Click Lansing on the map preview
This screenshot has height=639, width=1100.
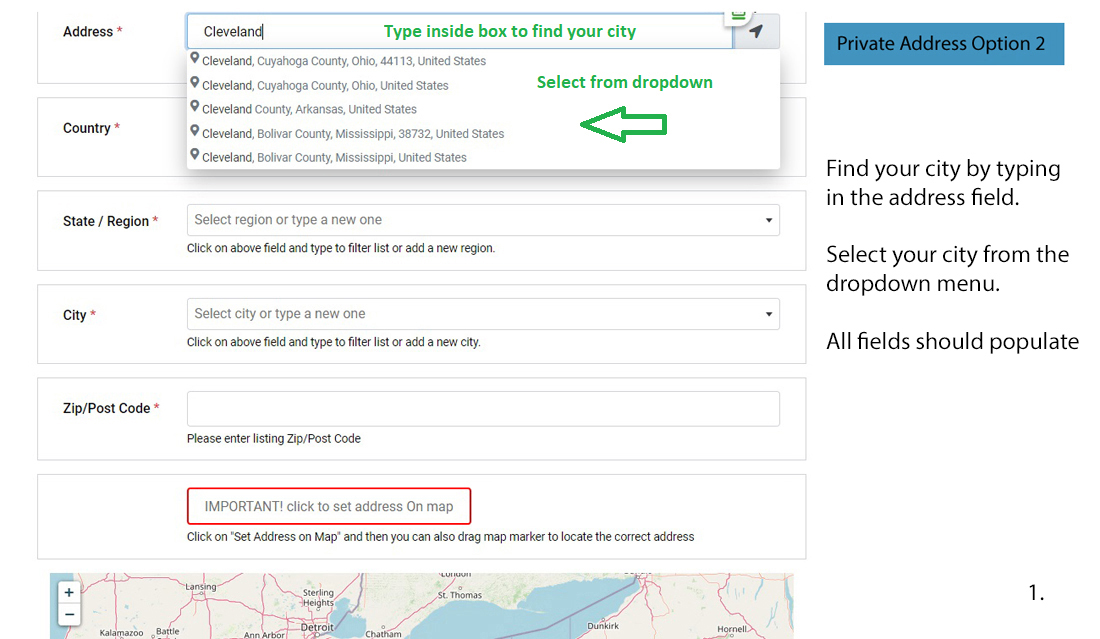tap(200, 587)
